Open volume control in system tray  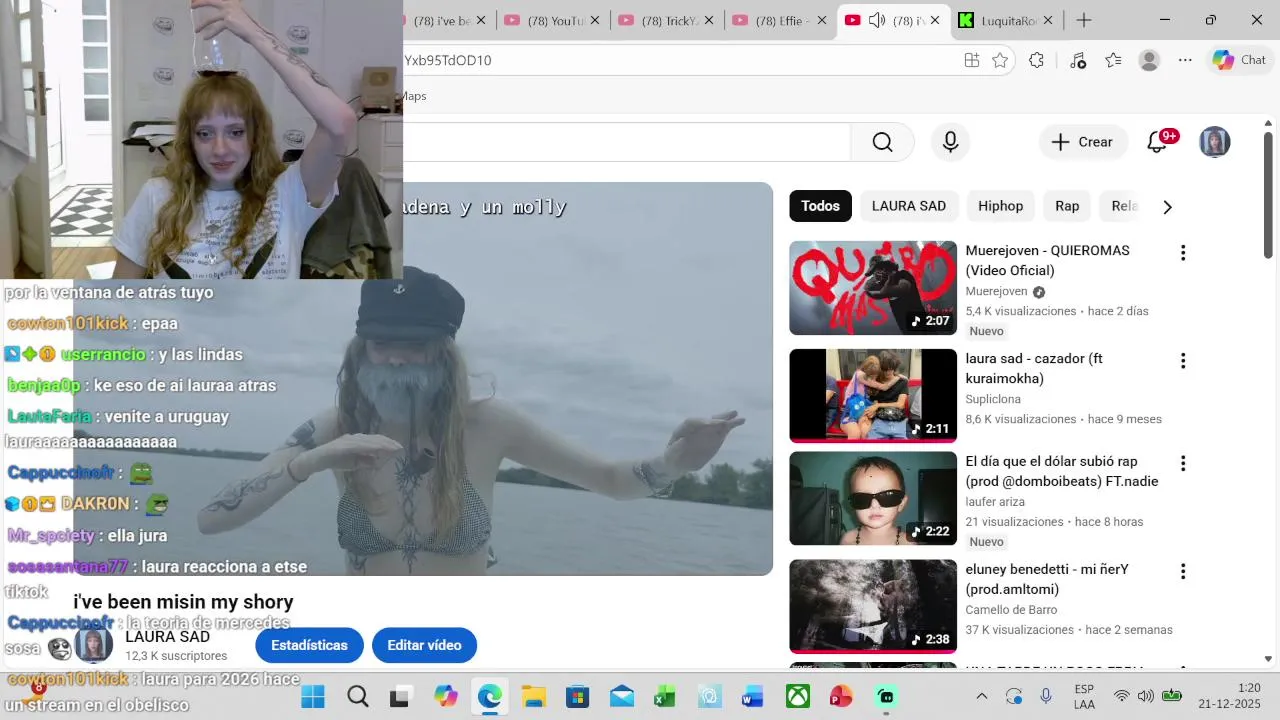click(x=1146, y=696)
